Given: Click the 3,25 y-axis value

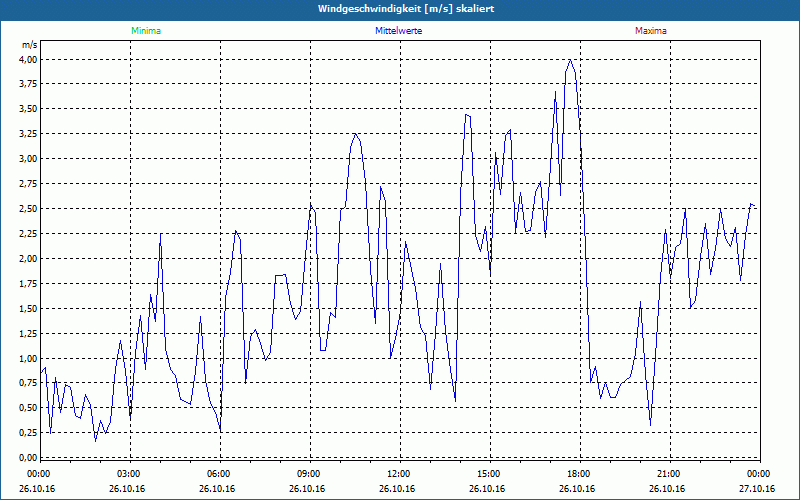Looking at the screenshot, I should pos(29,134).
